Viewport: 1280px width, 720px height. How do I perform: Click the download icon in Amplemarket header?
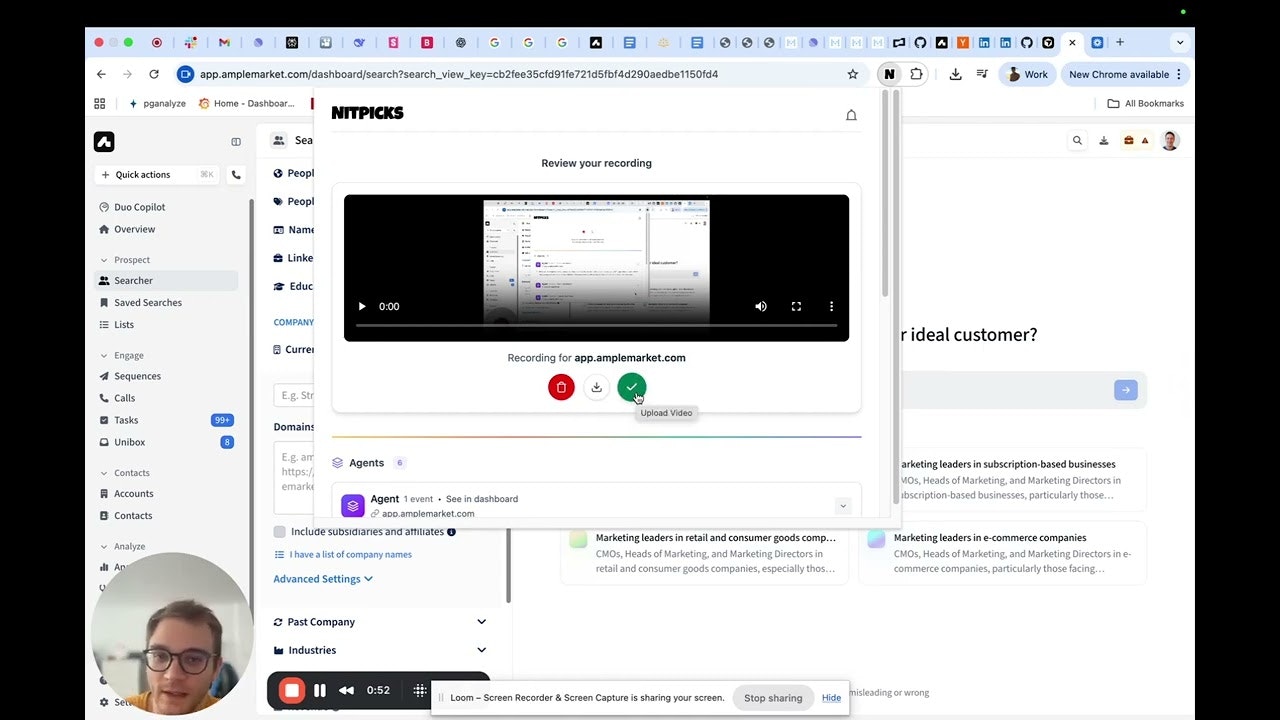click(1103, 141)
